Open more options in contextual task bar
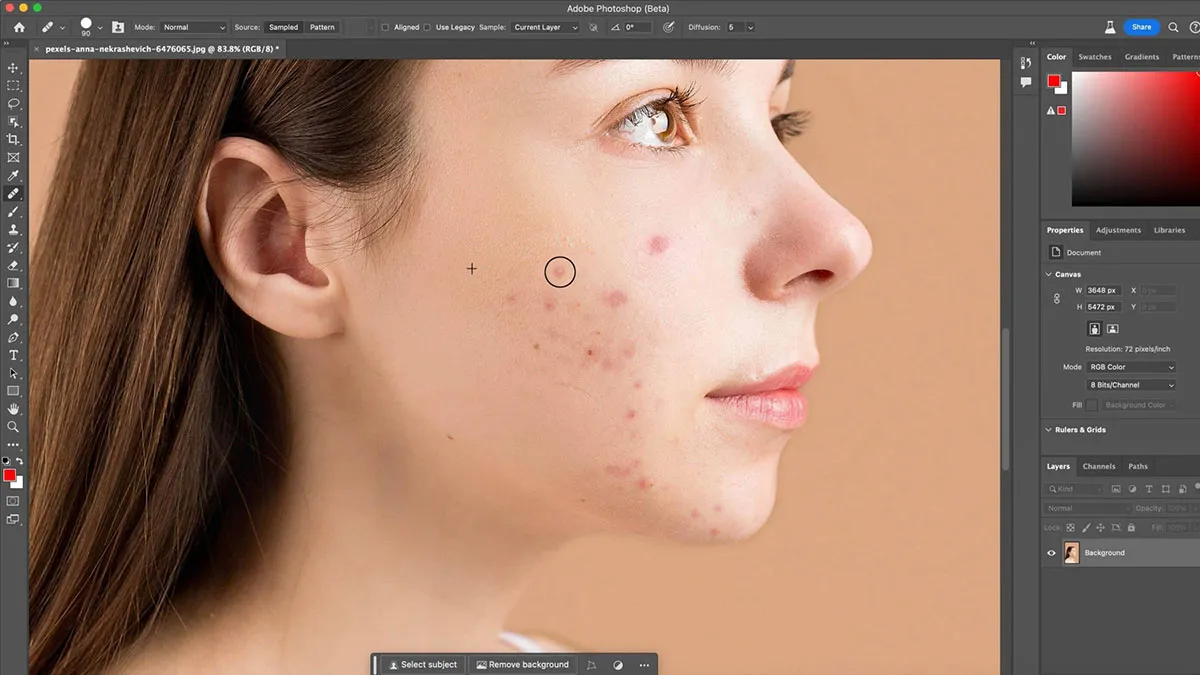This screenshot has width=1200, height=675. point(644,664)
